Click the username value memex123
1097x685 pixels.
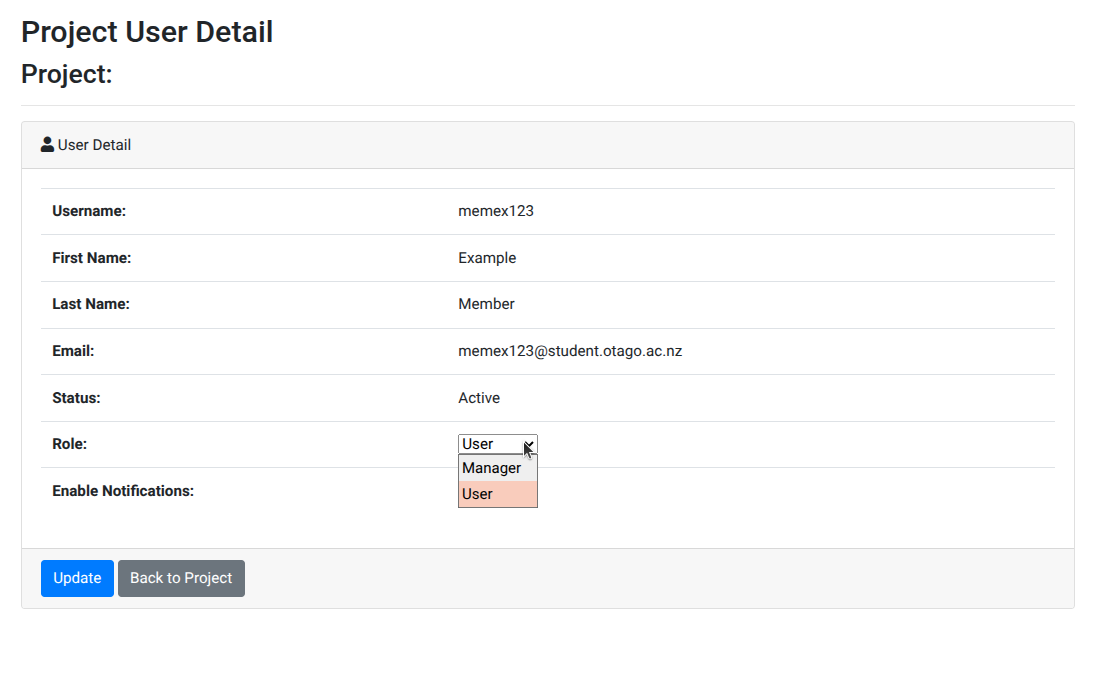coord(496,211)
